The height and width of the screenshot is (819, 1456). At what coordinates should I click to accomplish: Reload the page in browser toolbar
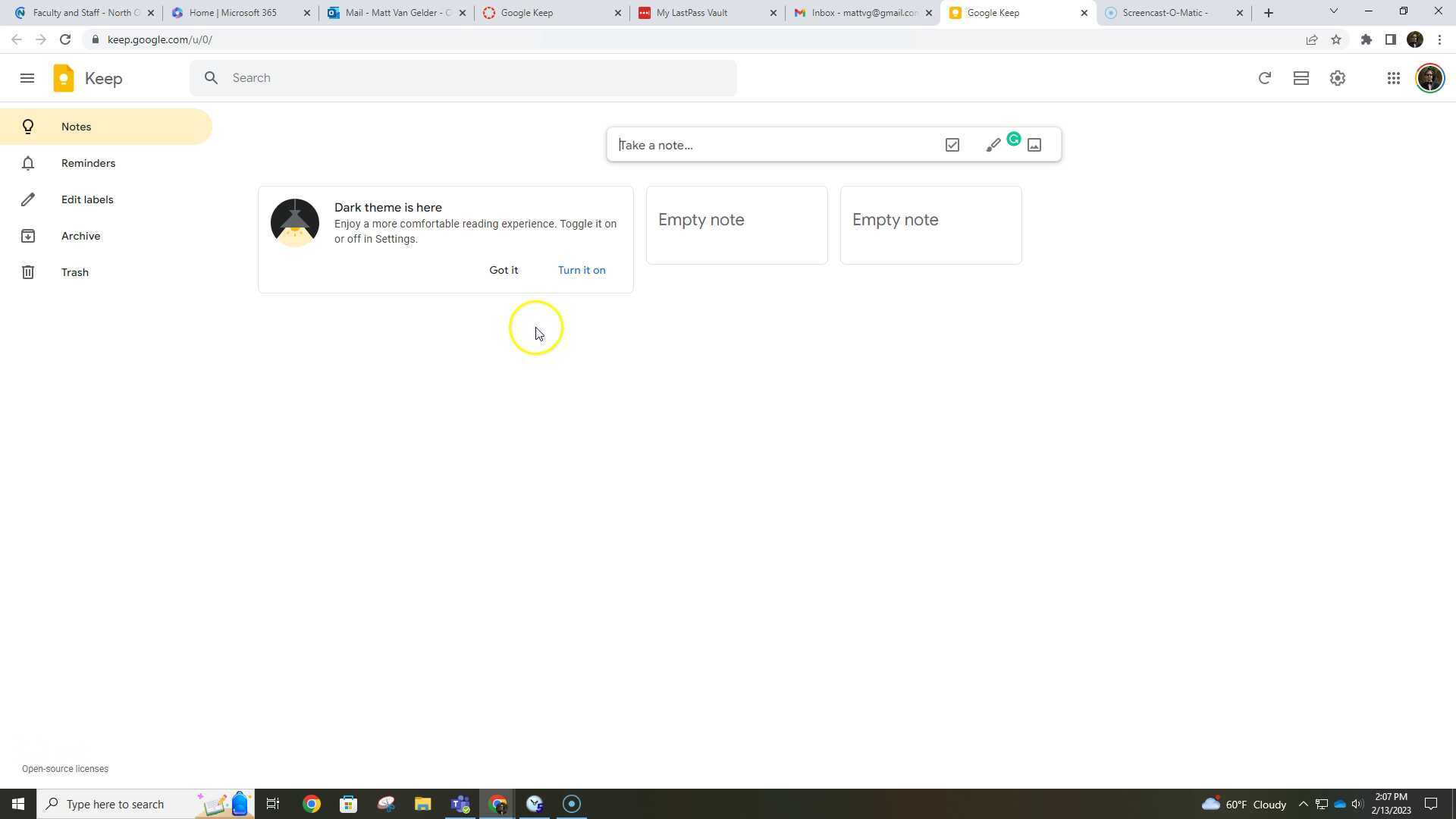pos(65,39)
